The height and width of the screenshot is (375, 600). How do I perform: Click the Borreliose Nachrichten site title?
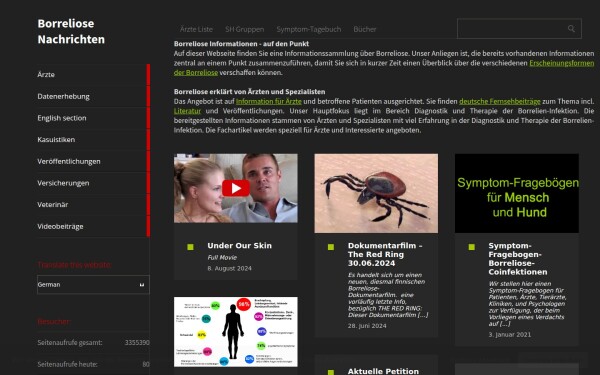[71, 31]
